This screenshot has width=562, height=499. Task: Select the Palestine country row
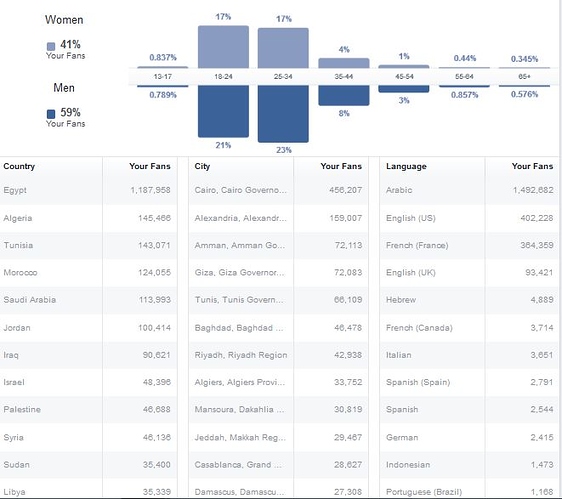tap(89, 409)
